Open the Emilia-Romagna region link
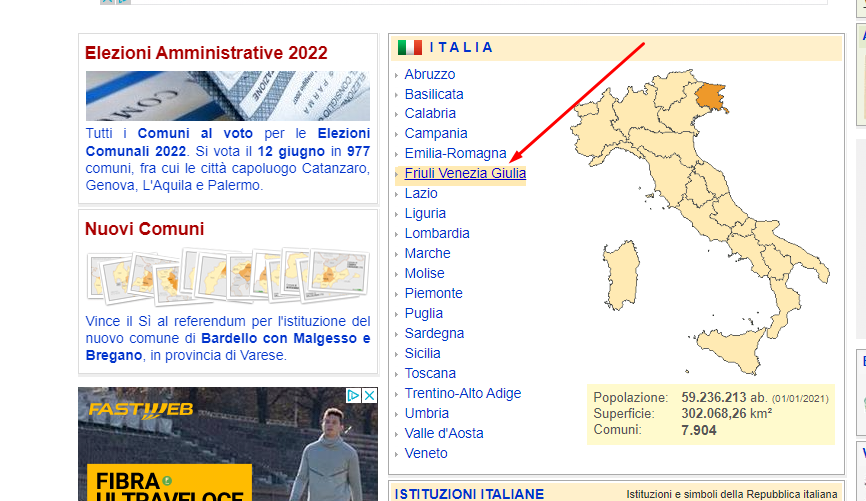 tap(455, 153)
